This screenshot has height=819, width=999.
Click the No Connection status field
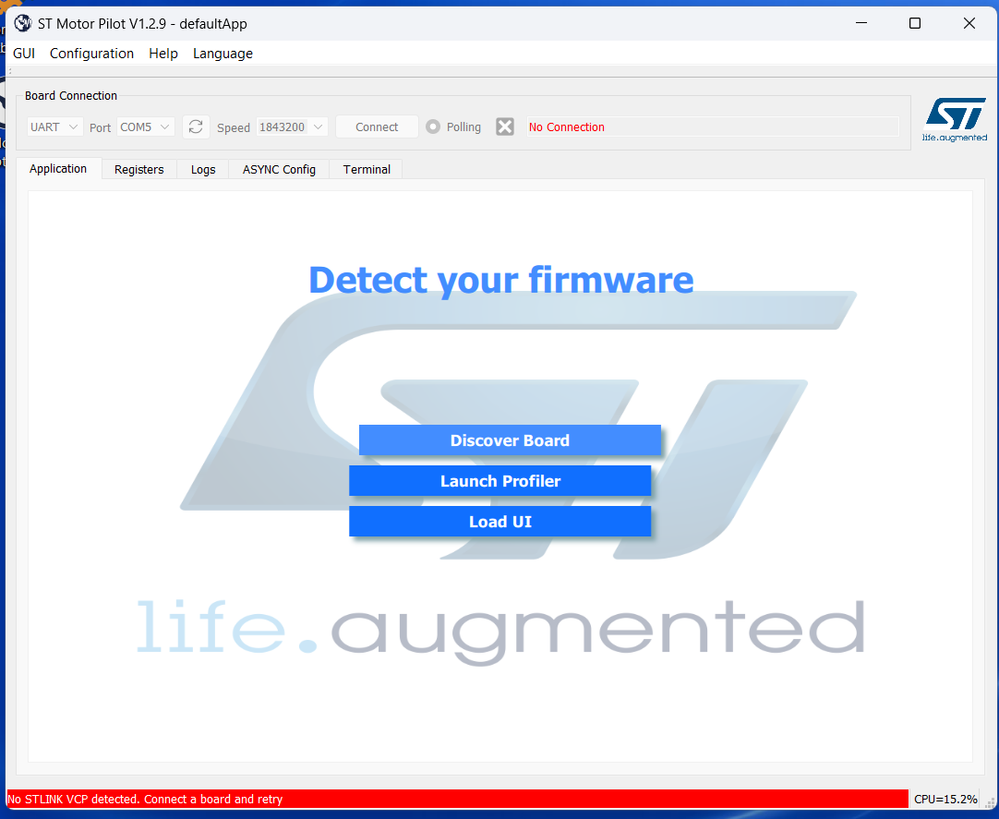pos(712,127)
